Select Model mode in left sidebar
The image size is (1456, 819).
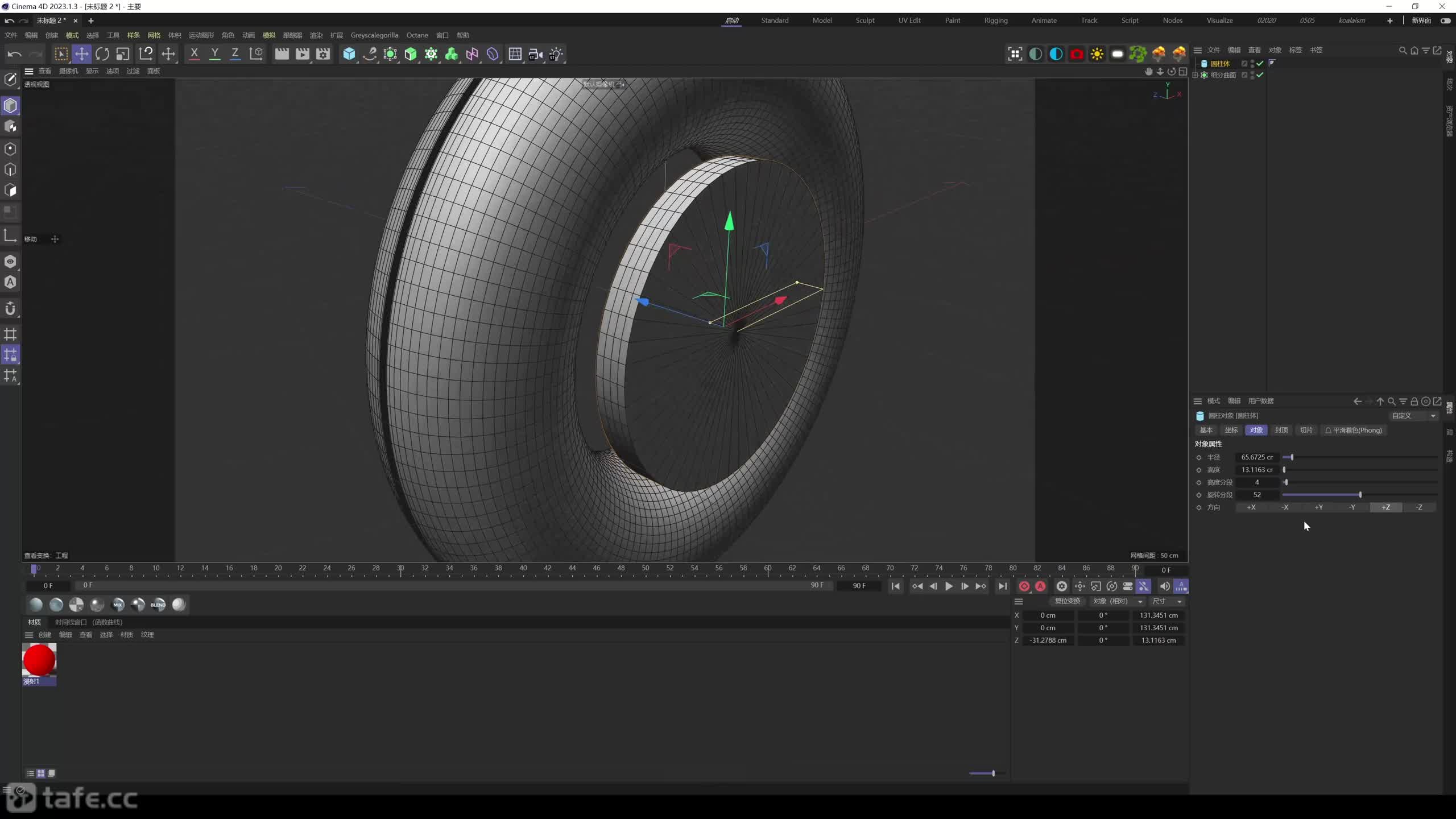10,106
